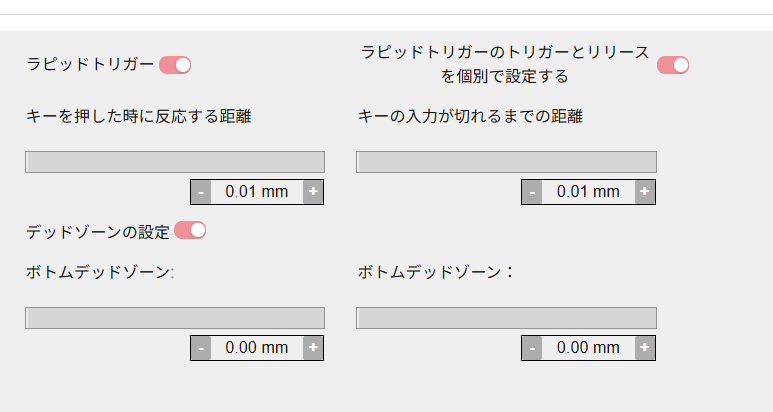Click the right ボトムデッドゾーン 0.00 mm field
This screenshot has width=773, height=412.
point(588,348)
